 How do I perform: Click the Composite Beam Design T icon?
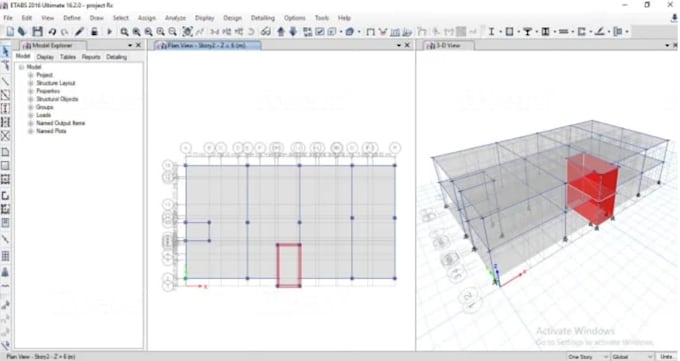pyautogui.click(x=528, y=32)
